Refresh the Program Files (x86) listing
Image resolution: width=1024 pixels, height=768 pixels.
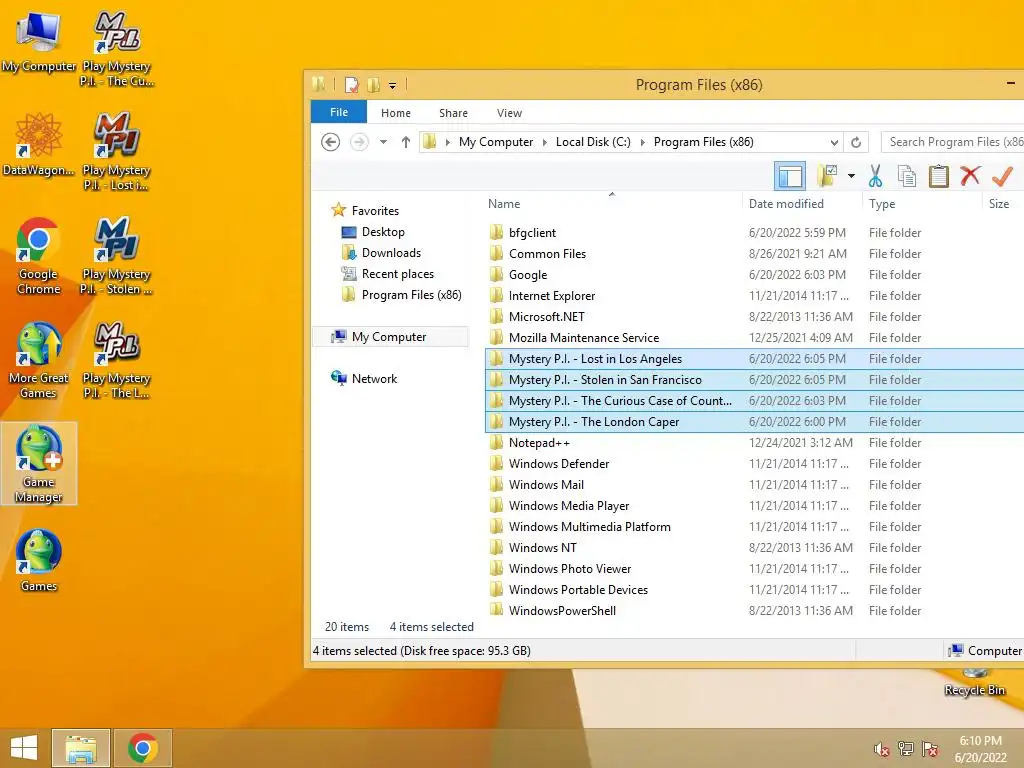click(x=856, y=142)
